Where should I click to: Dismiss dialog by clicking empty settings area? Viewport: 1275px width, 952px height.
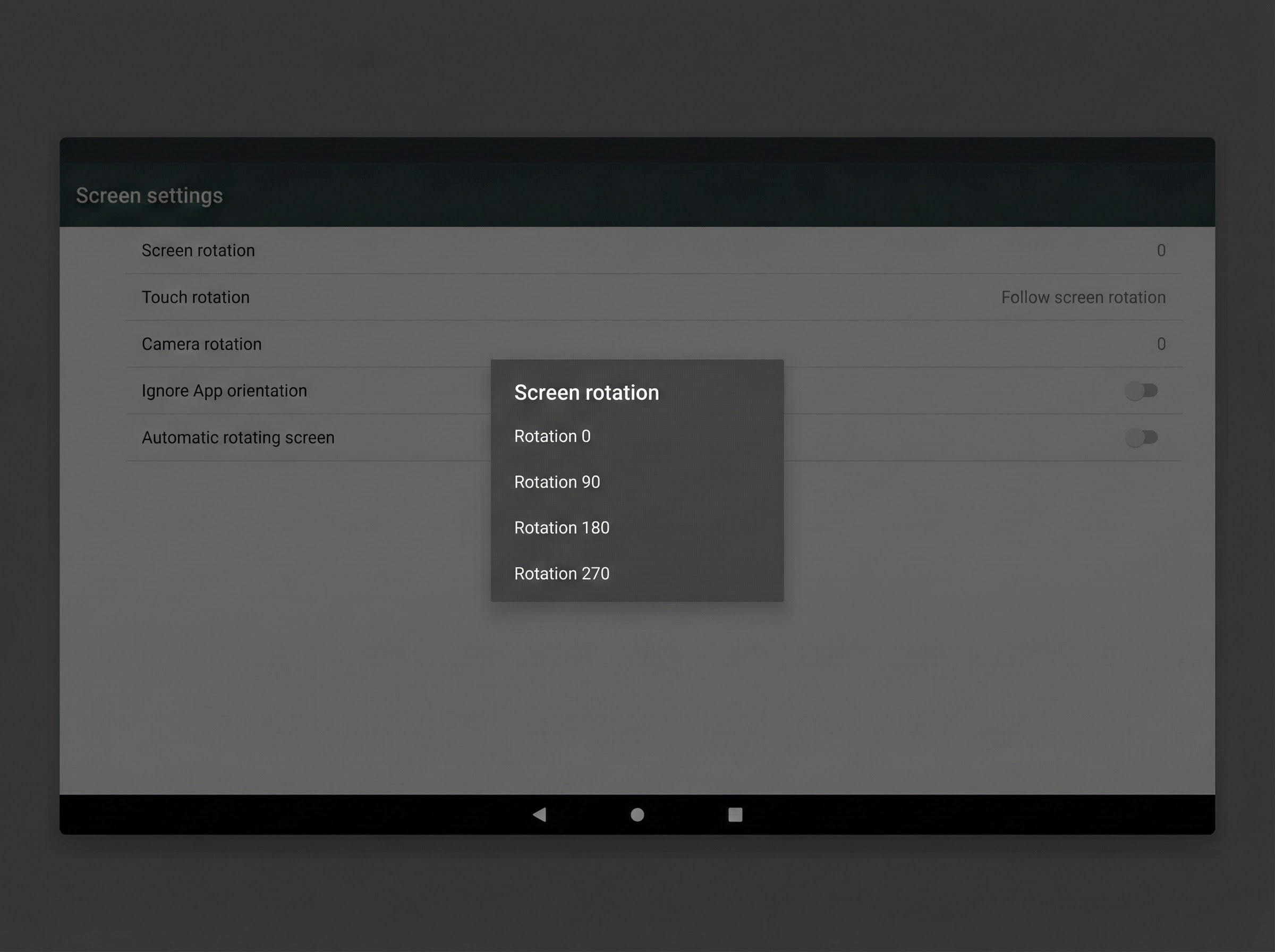[288, 634]
